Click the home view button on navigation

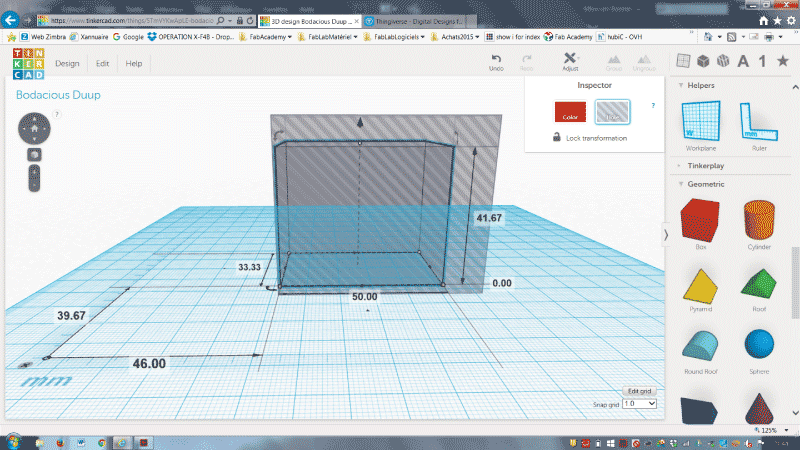point(34,129)
